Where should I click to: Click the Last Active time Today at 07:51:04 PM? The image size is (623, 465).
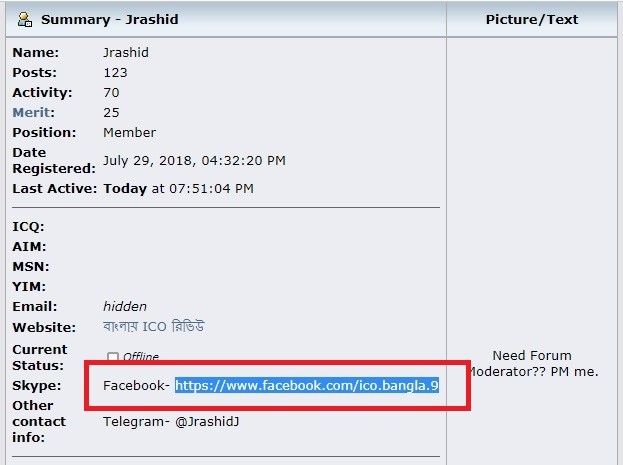click(178, 188)
